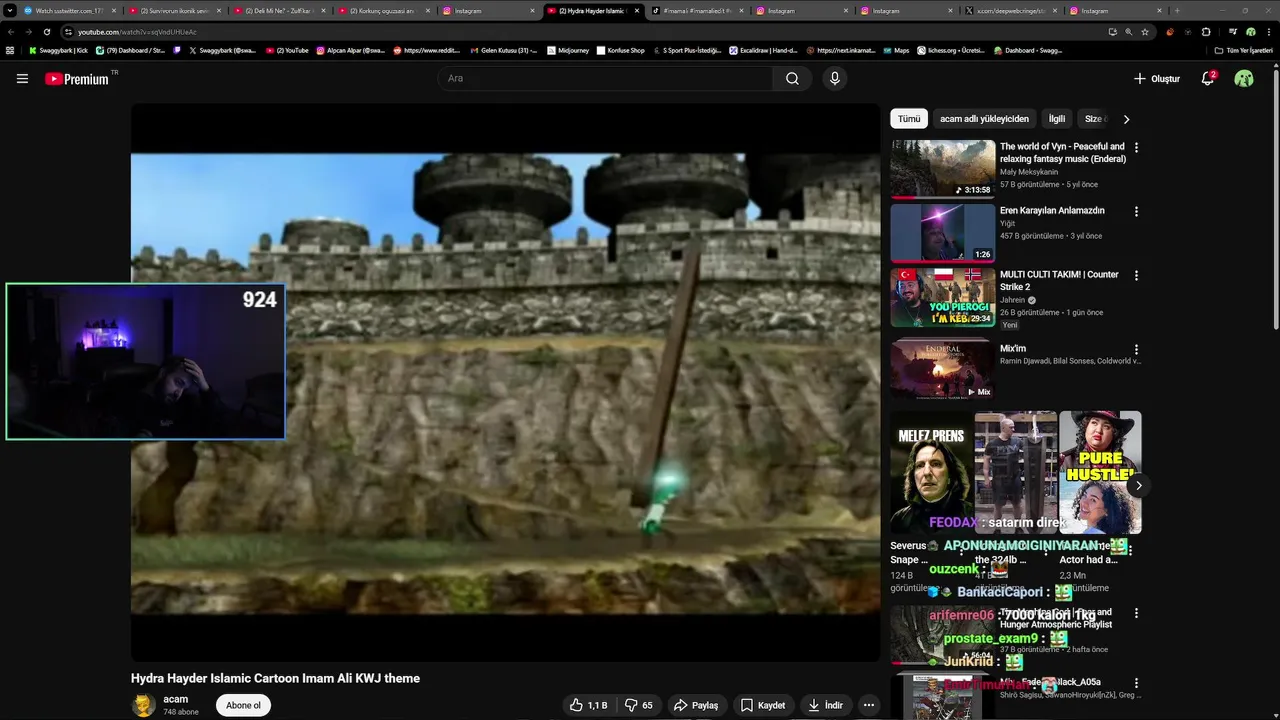Advance Shorts shelf with right arrow
The height and width of the screenshot is (720, 1280).
pos(1138,486)
